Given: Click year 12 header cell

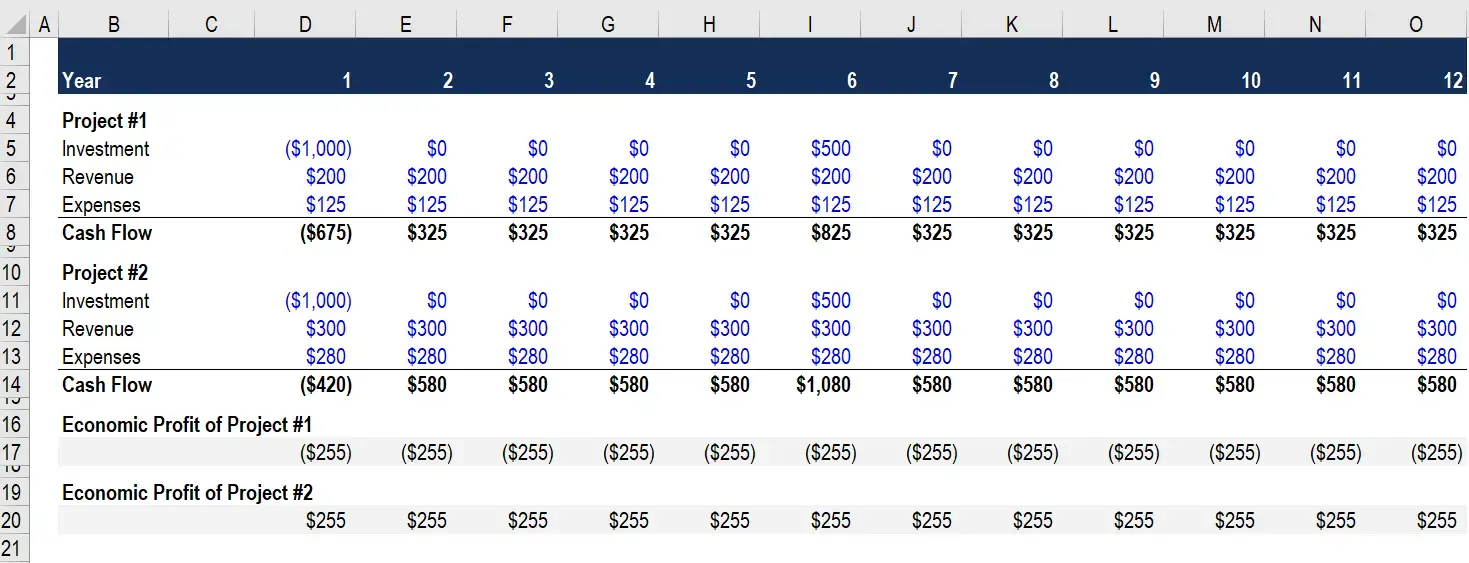Looking at the screenshot, I should click(1416, 80).
